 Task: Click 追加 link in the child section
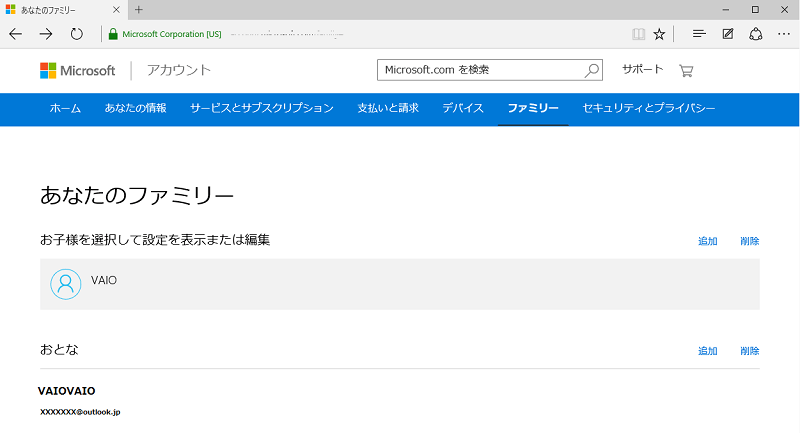[x=708, y=241]
